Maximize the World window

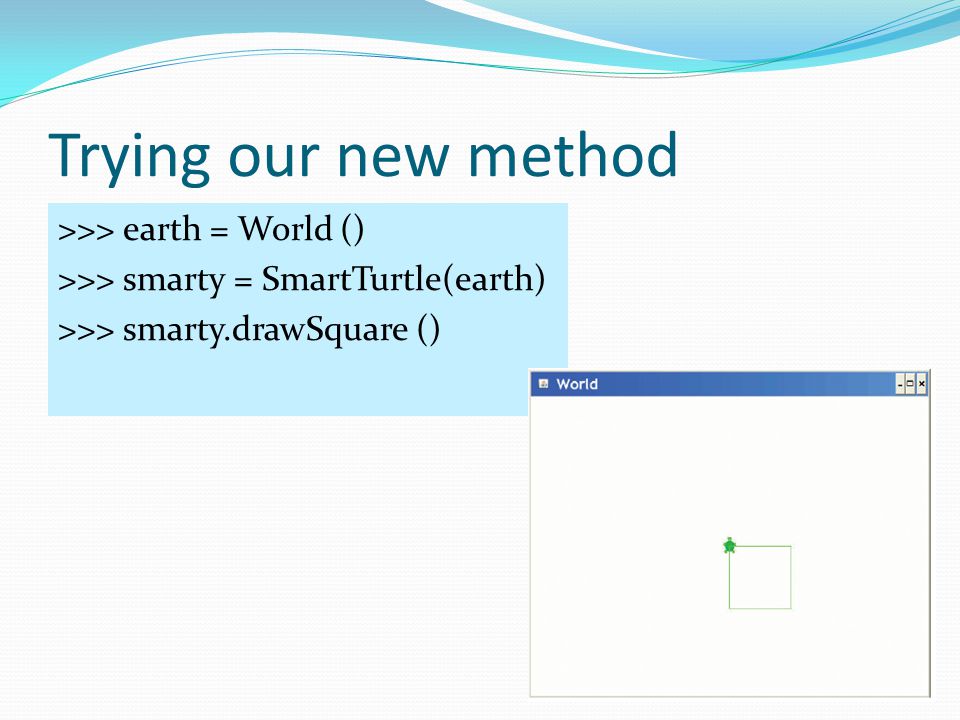coord(910,384)
